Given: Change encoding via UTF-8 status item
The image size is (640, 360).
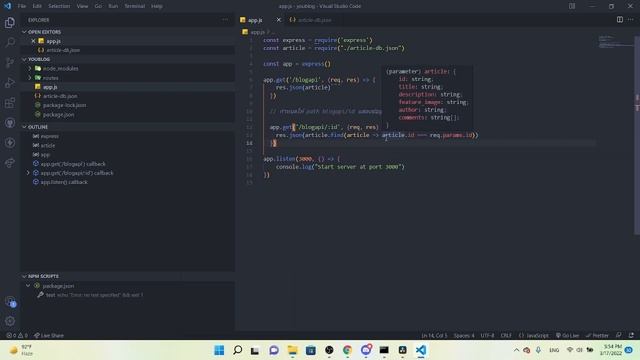Looking at the screenshot, I should point(487,335).
